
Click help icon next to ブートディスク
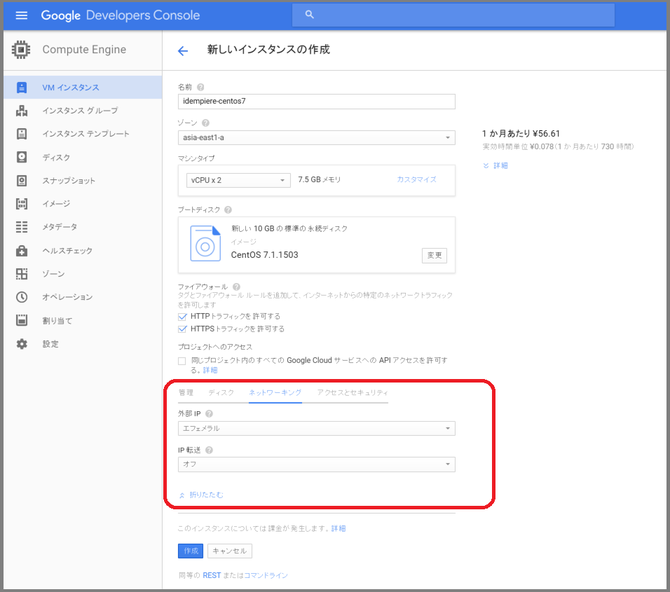pyautogui.click(x=228, y=209)
